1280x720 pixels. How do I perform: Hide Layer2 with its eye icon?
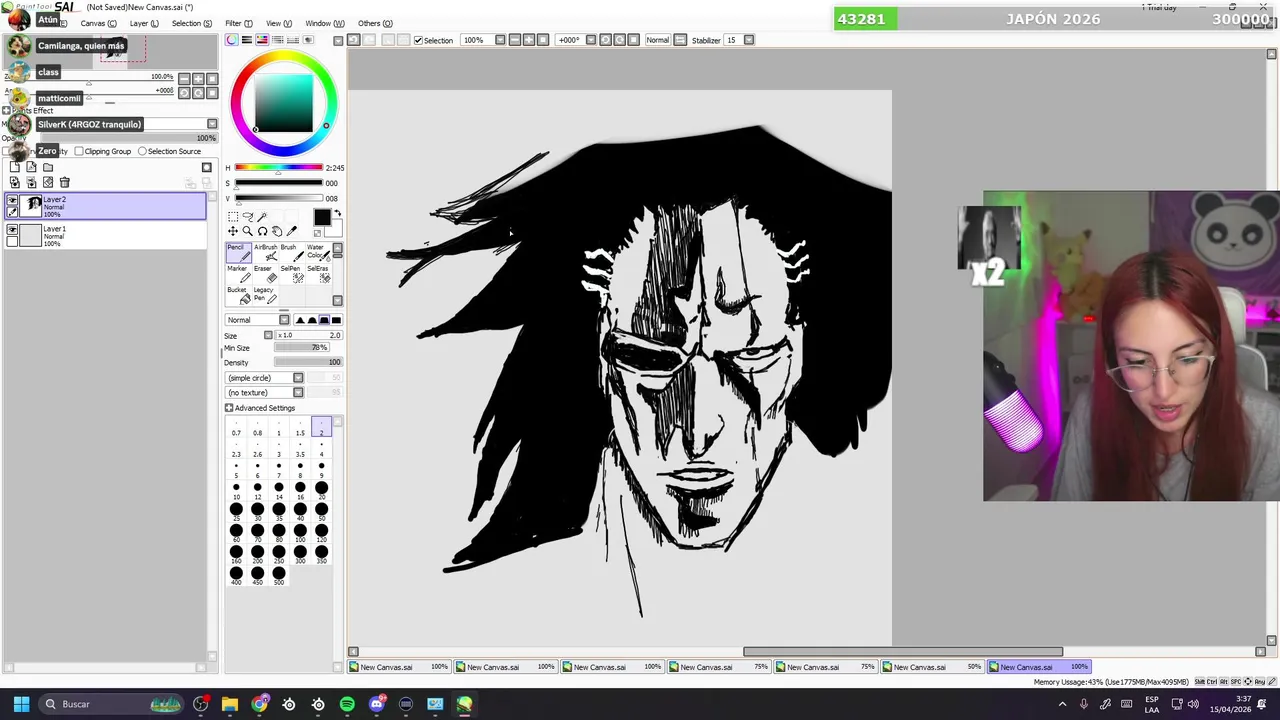[x=12, y=200]
